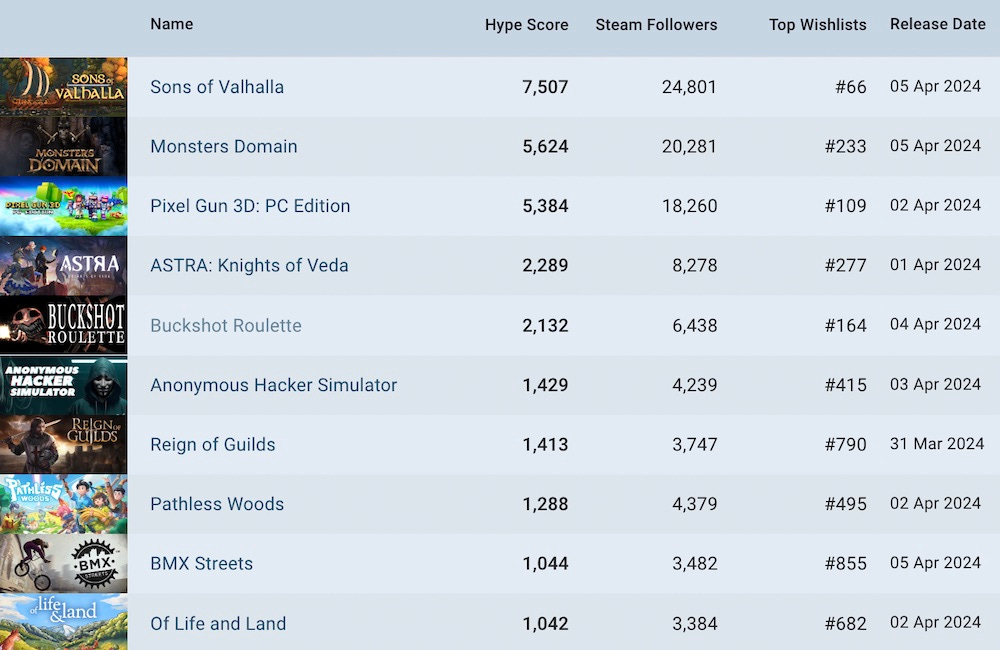
Task: Sort by the Release Date column header
Action: click(x=938, y=24)
